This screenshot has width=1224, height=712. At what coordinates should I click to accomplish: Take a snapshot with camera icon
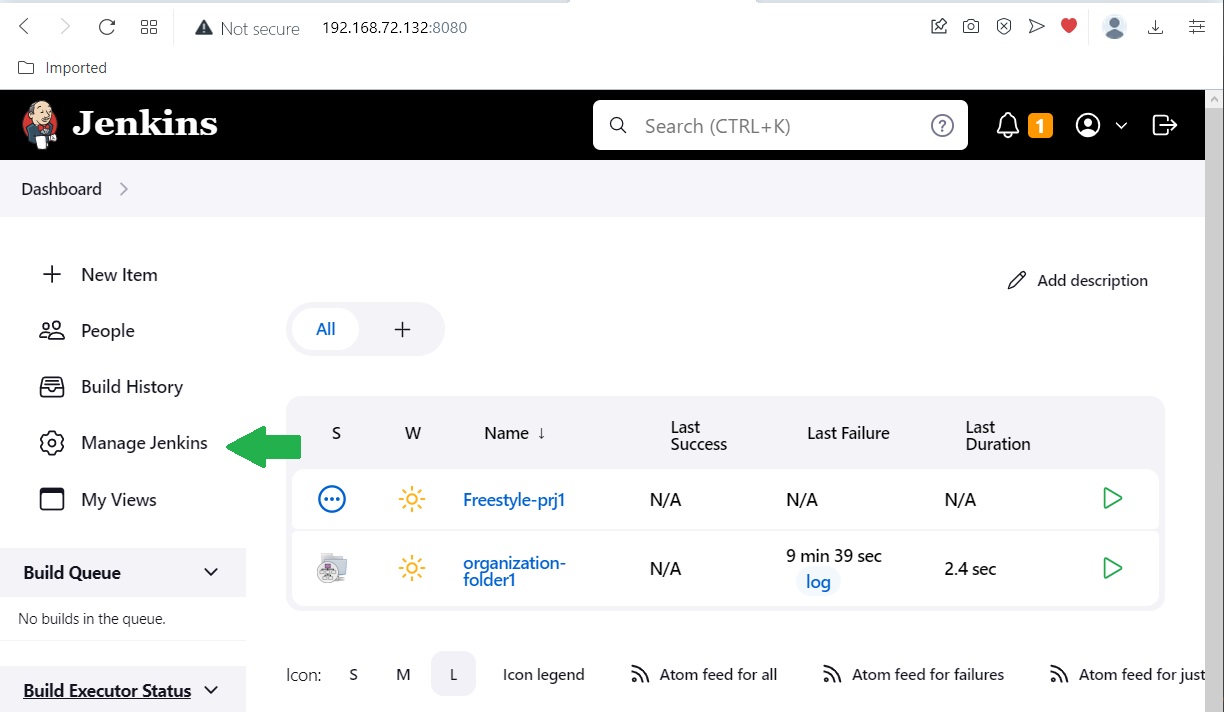[x=971, y=27]
